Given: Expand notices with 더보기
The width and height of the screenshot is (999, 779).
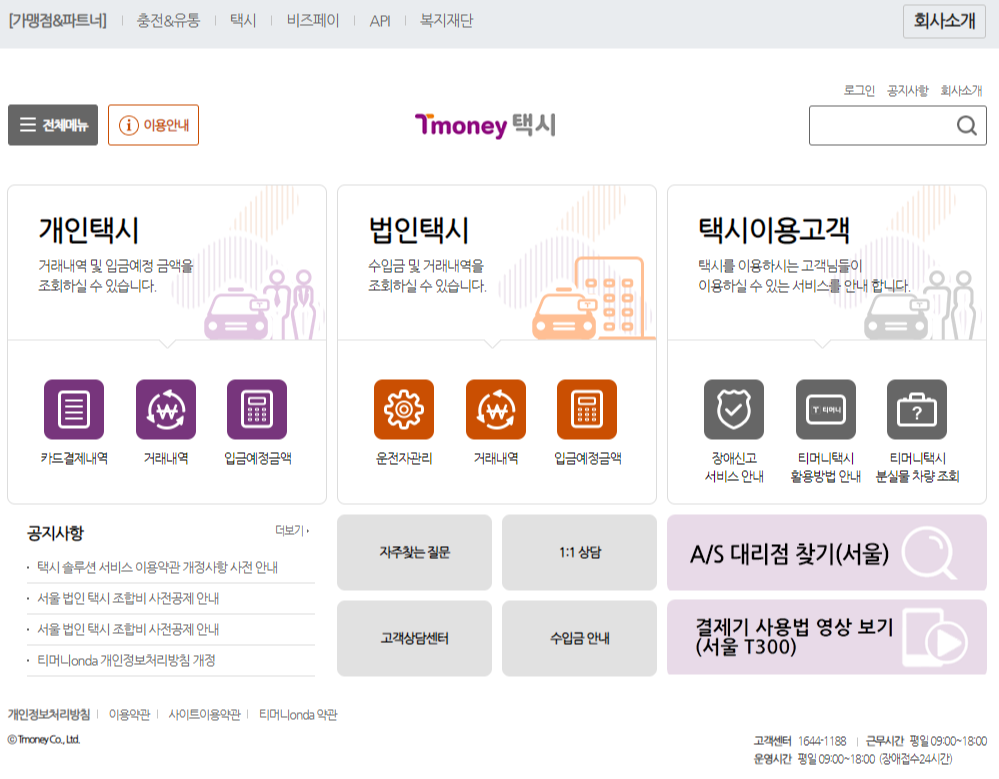Looking at the screenshot, I should pos(292,530).
